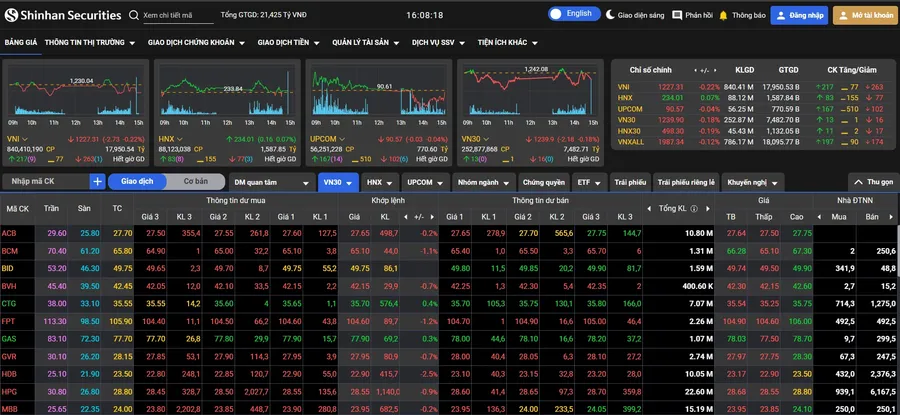
Task: Select the Trái phiếu tab
Action: coord(630,183)
